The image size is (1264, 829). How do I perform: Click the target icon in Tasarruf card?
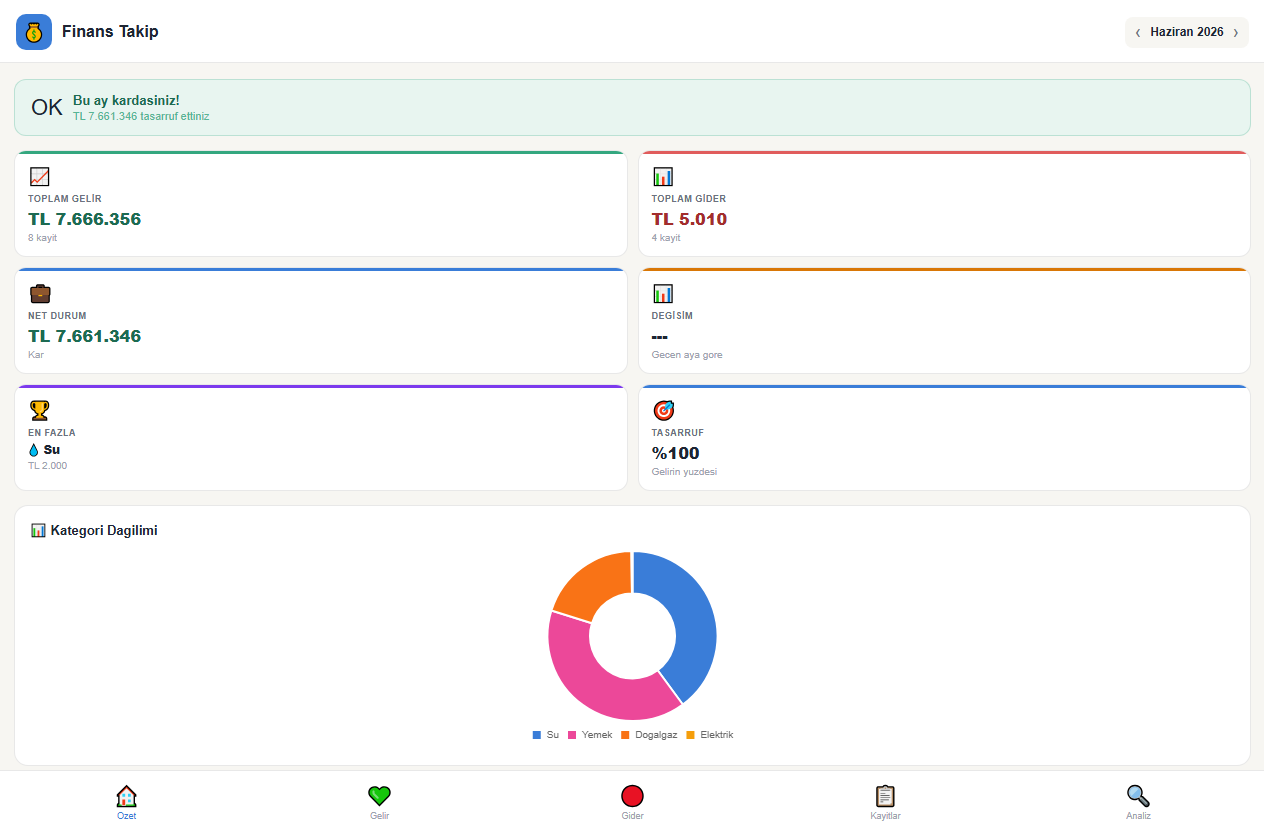point(663,410)
